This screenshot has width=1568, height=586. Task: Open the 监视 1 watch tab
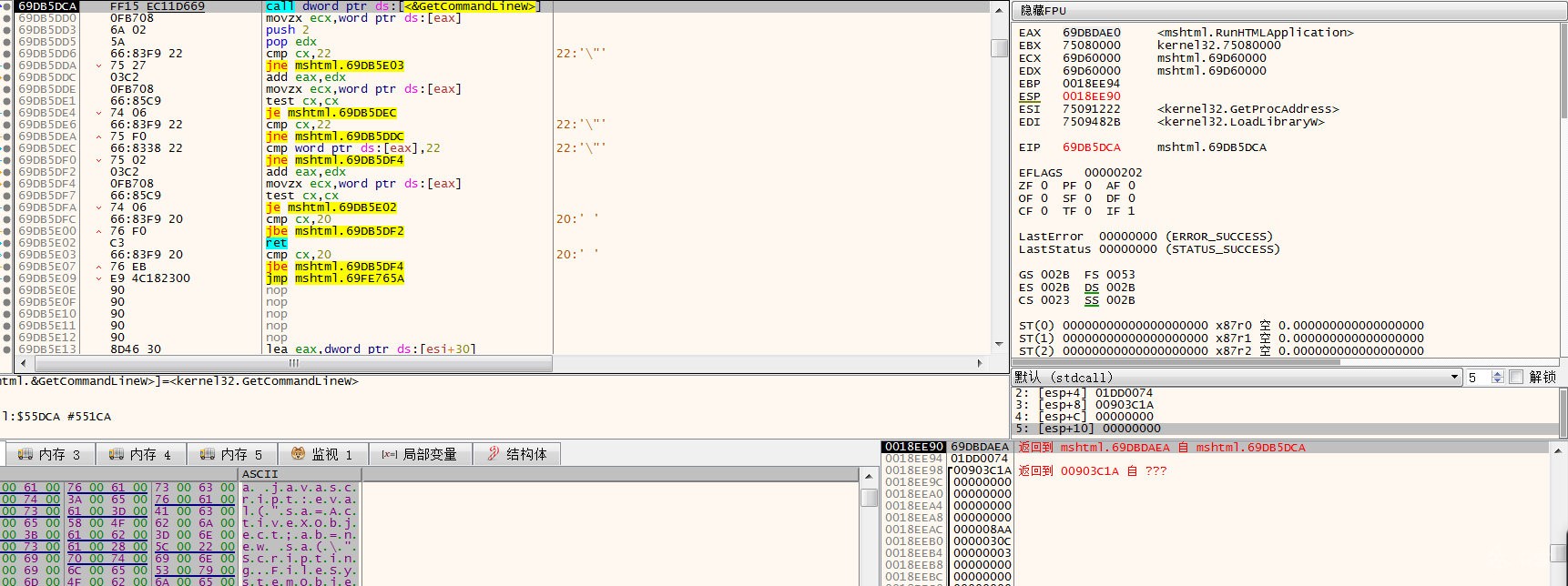pos(322,454)
